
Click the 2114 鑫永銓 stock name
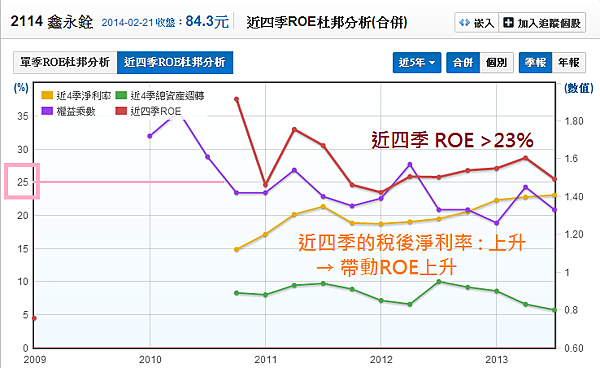coord(52,22)
